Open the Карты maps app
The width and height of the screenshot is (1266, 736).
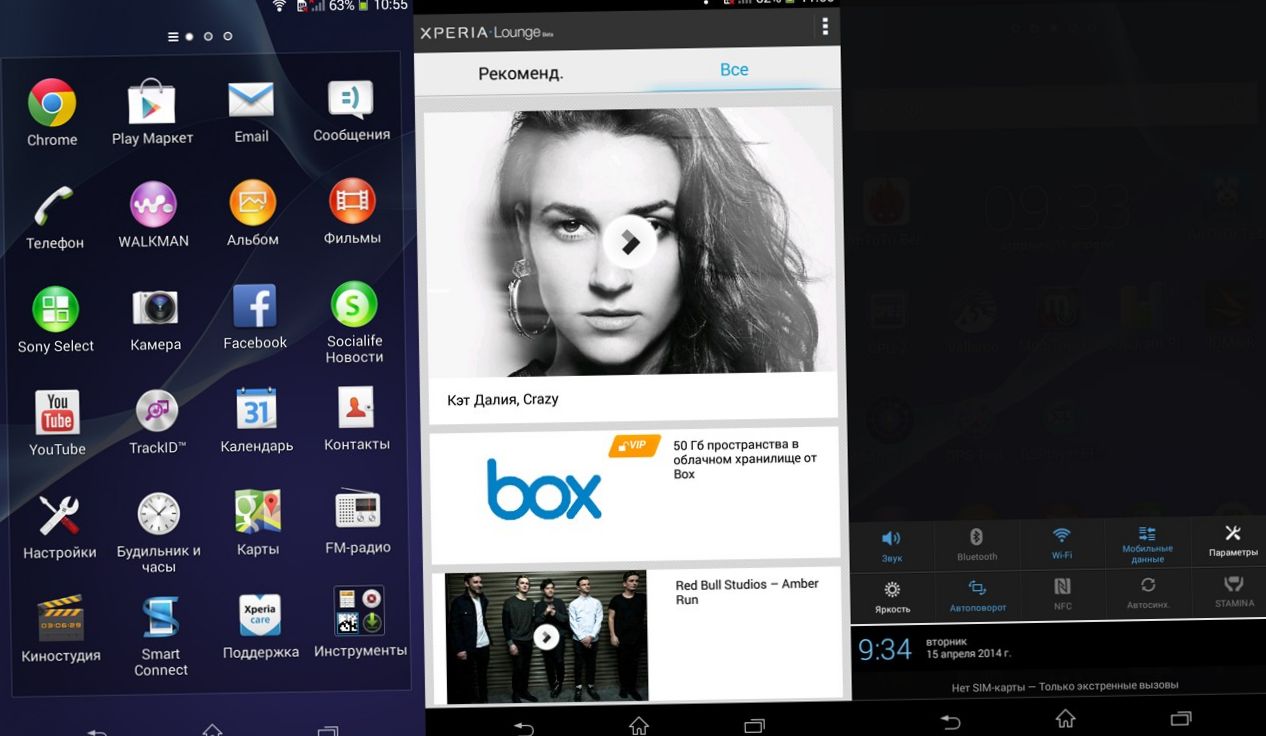click(257, 511)
